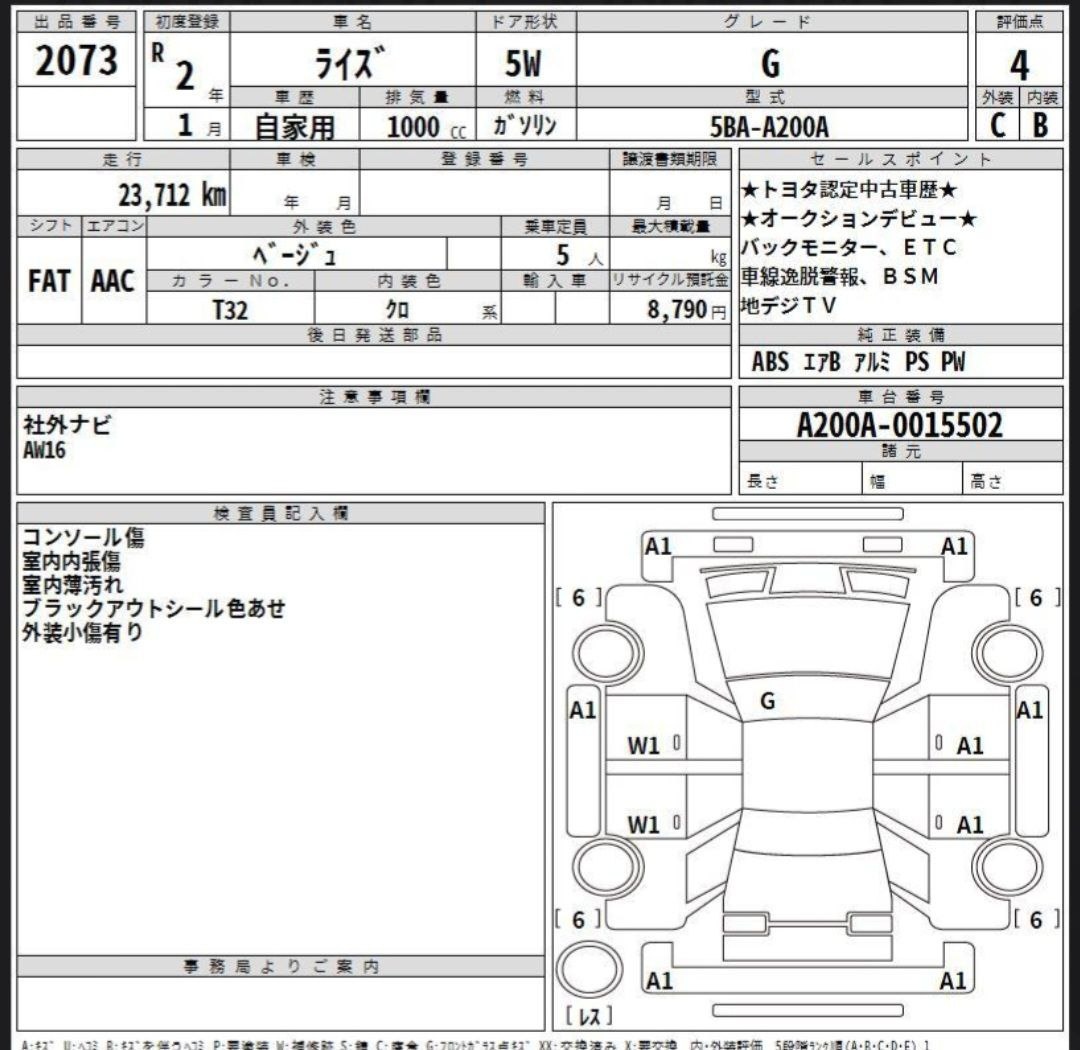Click the interior rating B
This screenshot has height=1050, width=1080.
coord(1040,125)
